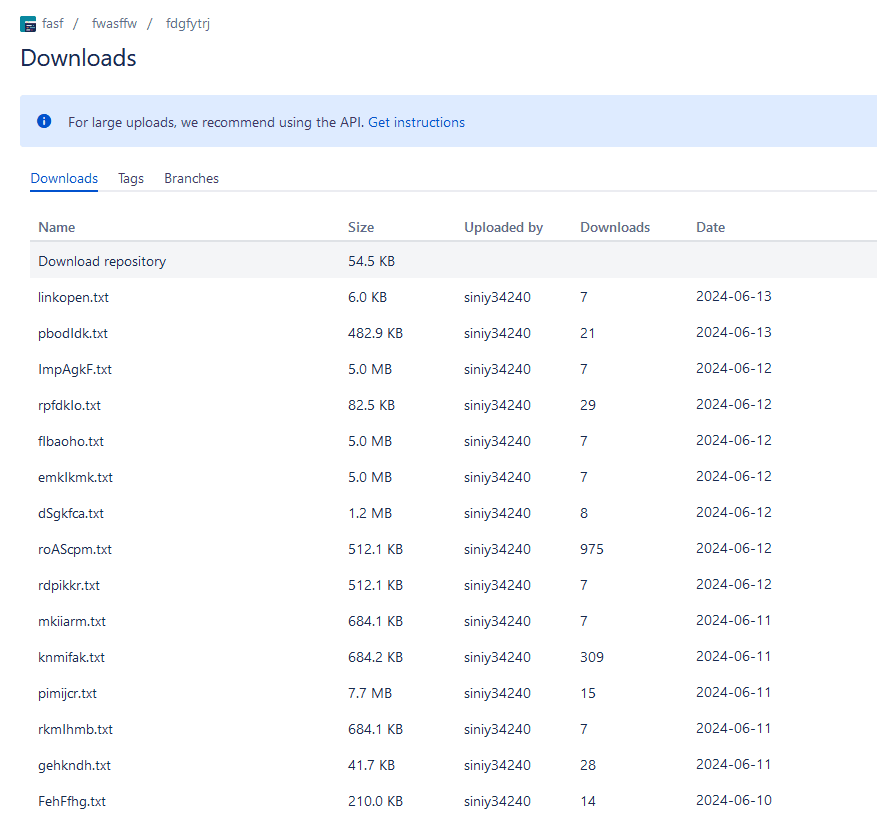Click the 15 downloads count
The height and width of the screenshot is (813, 877).
588,693
